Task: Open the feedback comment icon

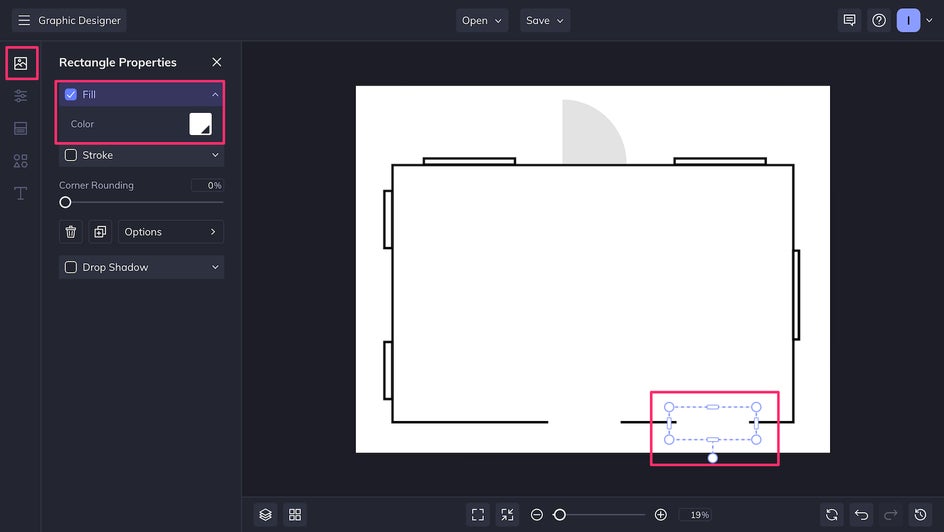Action: point(849,20)
